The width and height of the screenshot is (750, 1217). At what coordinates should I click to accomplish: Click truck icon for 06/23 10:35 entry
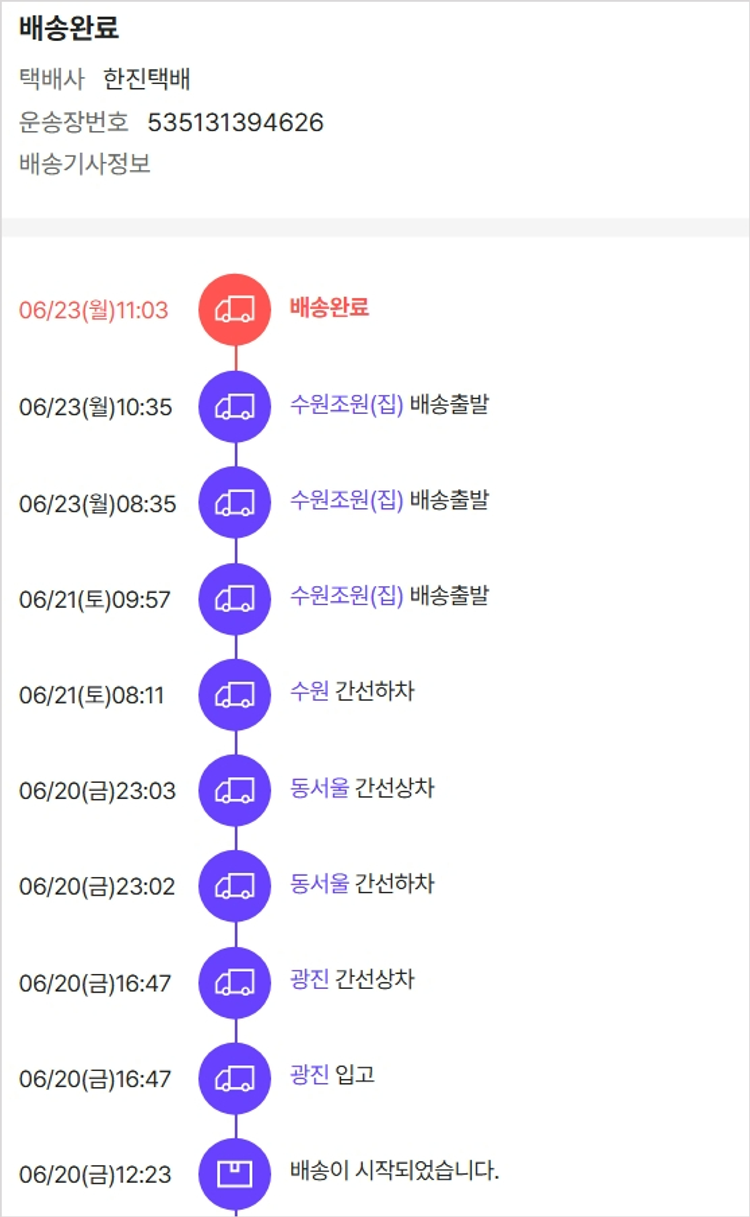tap(235, 406)
